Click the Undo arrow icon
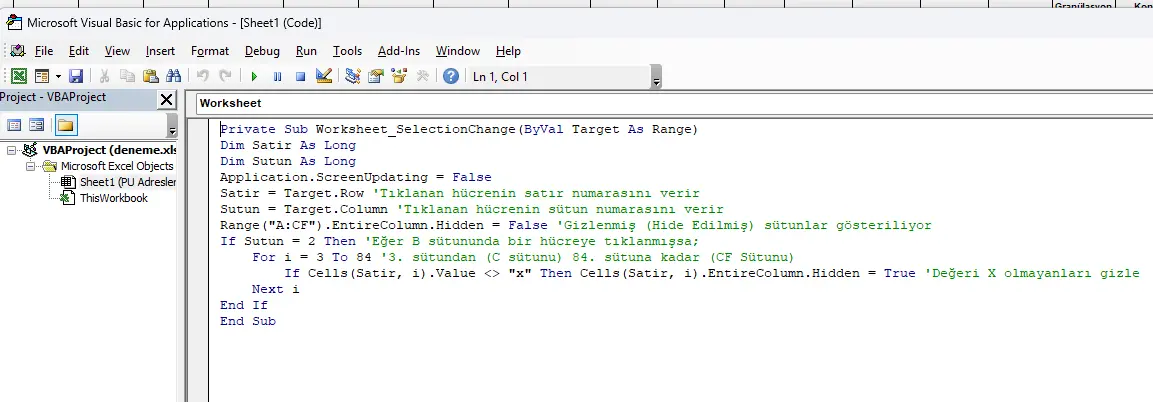Screen dimensions: 1153x402 click(x=203, y=76)
